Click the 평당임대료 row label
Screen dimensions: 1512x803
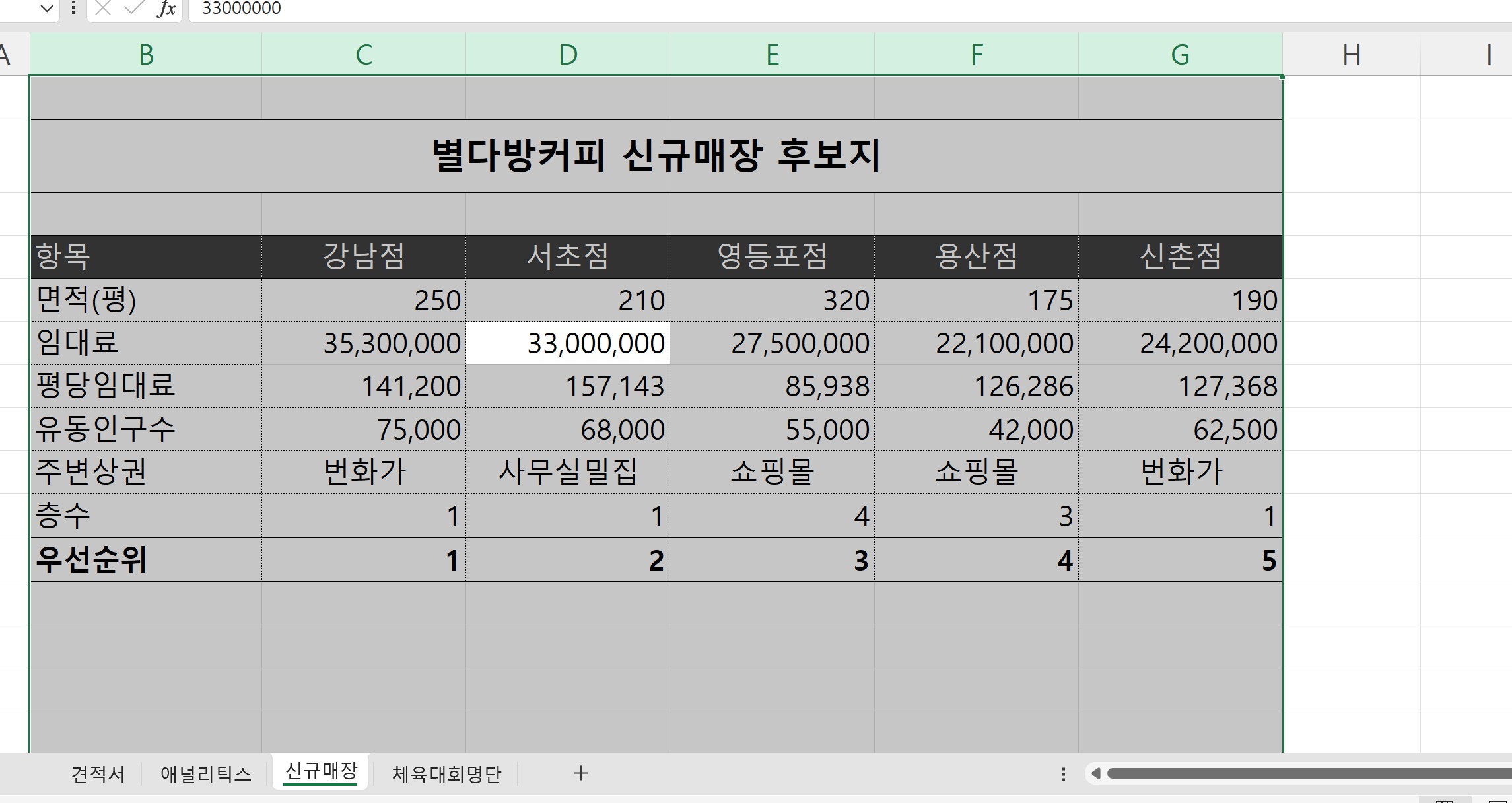point(146,386)
